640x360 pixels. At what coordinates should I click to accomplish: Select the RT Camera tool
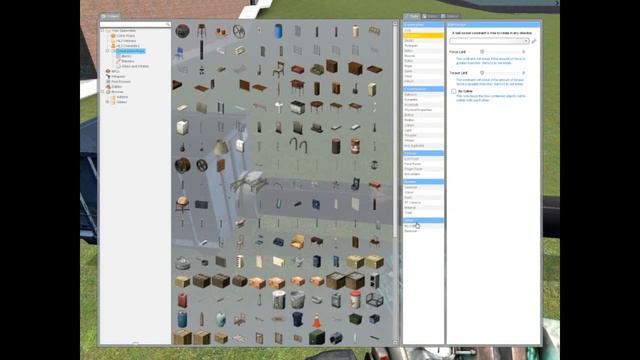coord(423,202)
